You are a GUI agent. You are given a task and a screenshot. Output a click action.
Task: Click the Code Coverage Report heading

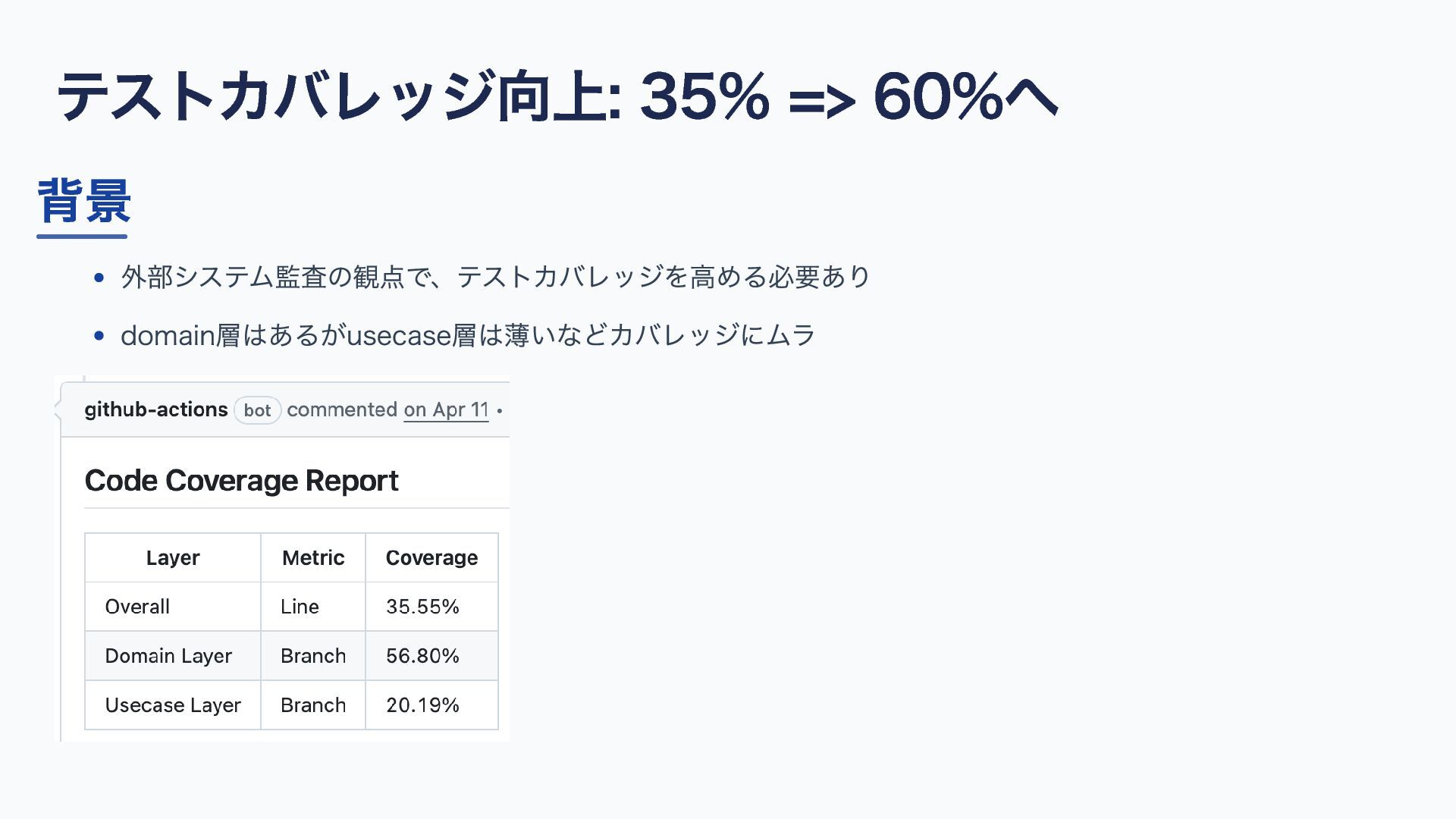241,481
